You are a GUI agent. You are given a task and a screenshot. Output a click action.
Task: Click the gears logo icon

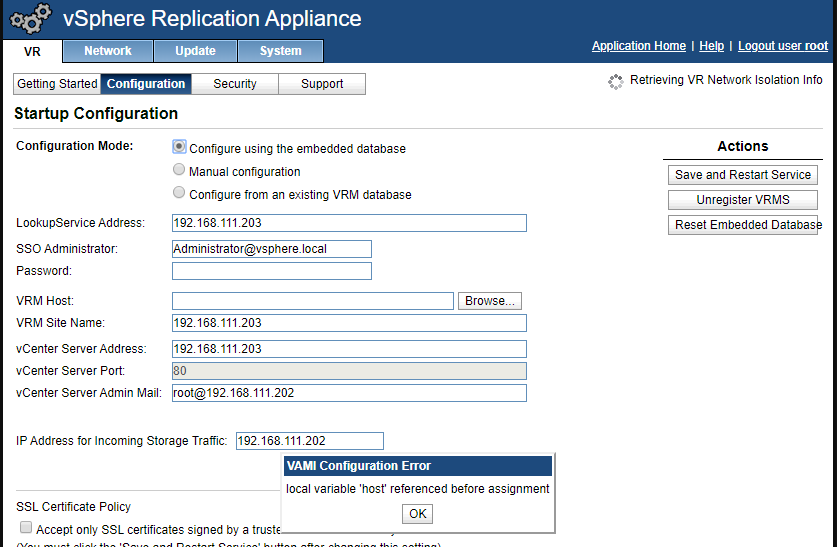pos(31,18)
